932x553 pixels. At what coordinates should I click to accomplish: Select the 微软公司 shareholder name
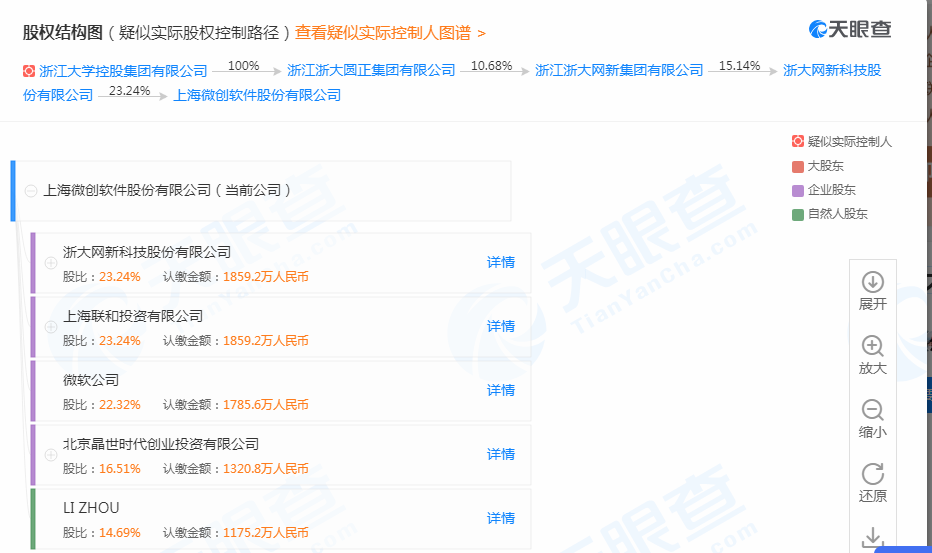(91, 380)
